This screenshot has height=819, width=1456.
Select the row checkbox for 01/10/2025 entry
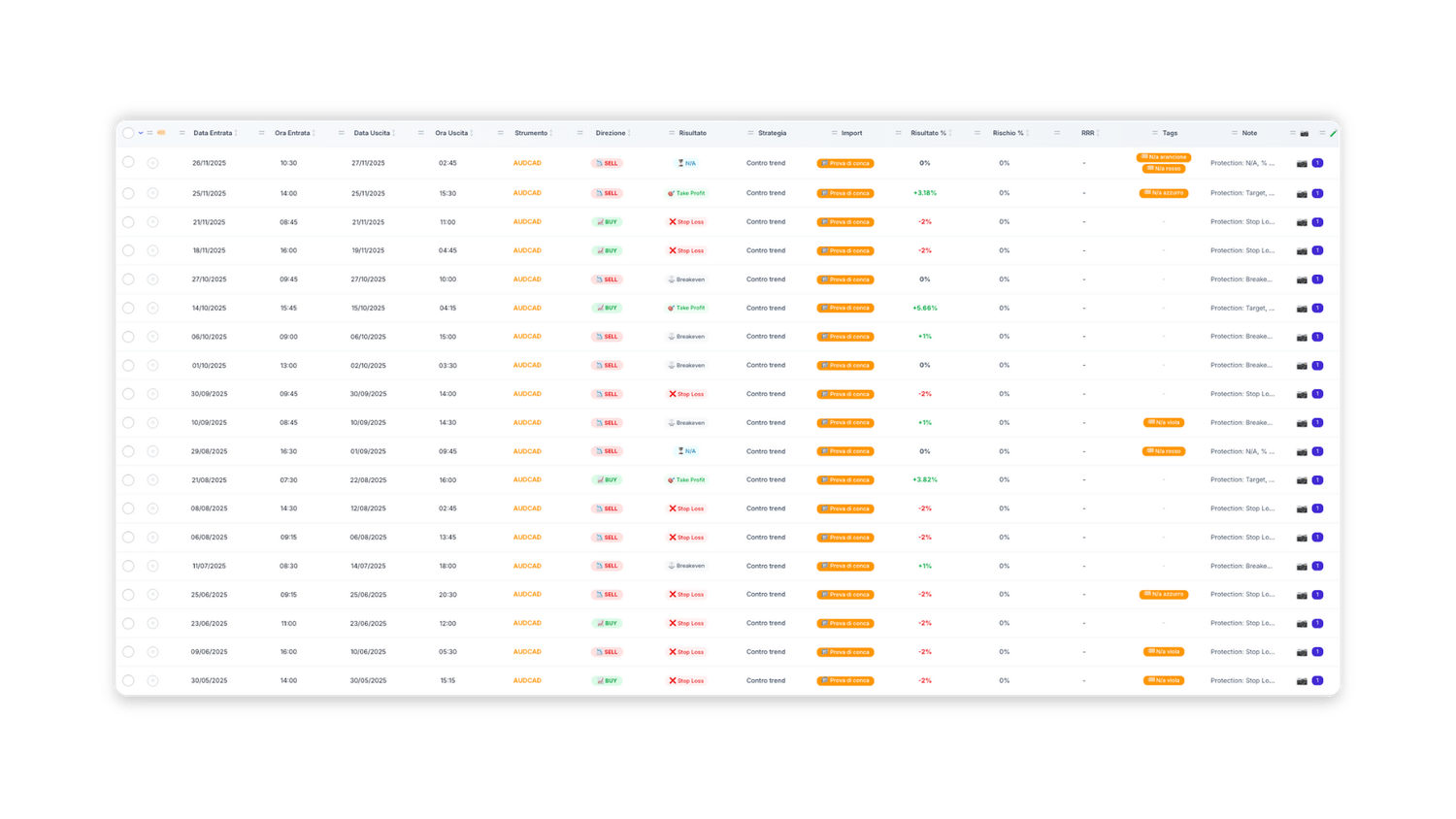pos(128,366)
